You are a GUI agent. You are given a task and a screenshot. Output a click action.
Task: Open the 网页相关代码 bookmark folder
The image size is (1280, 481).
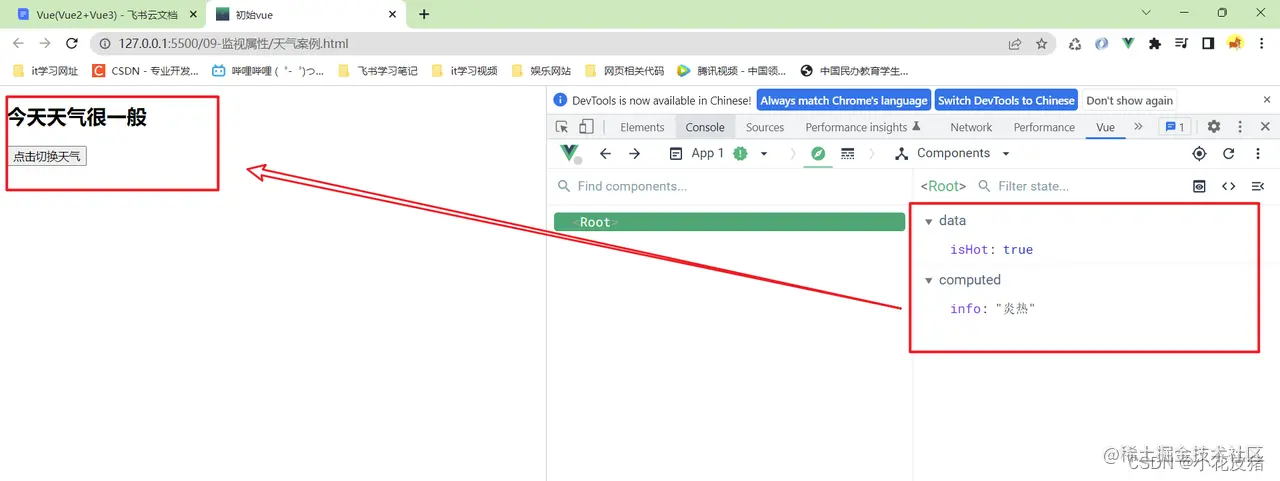coord(626,71)
